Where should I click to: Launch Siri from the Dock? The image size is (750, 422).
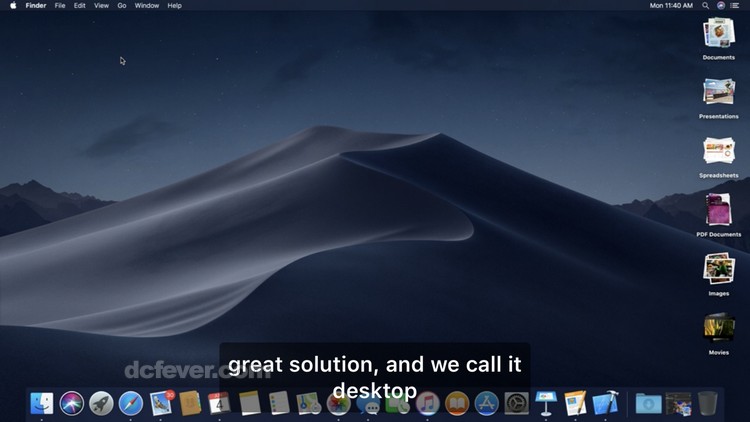pos(72,403)
